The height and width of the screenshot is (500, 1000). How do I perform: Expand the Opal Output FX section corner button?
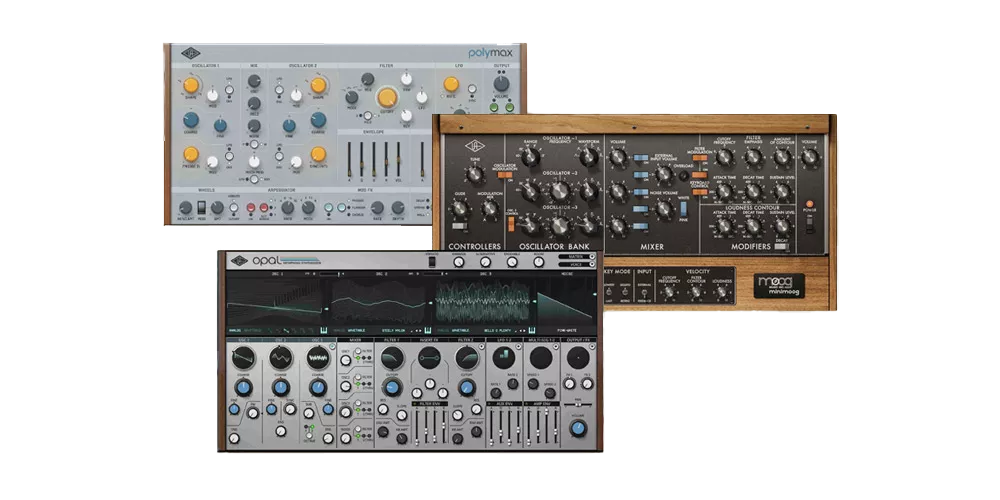point(592,347)
